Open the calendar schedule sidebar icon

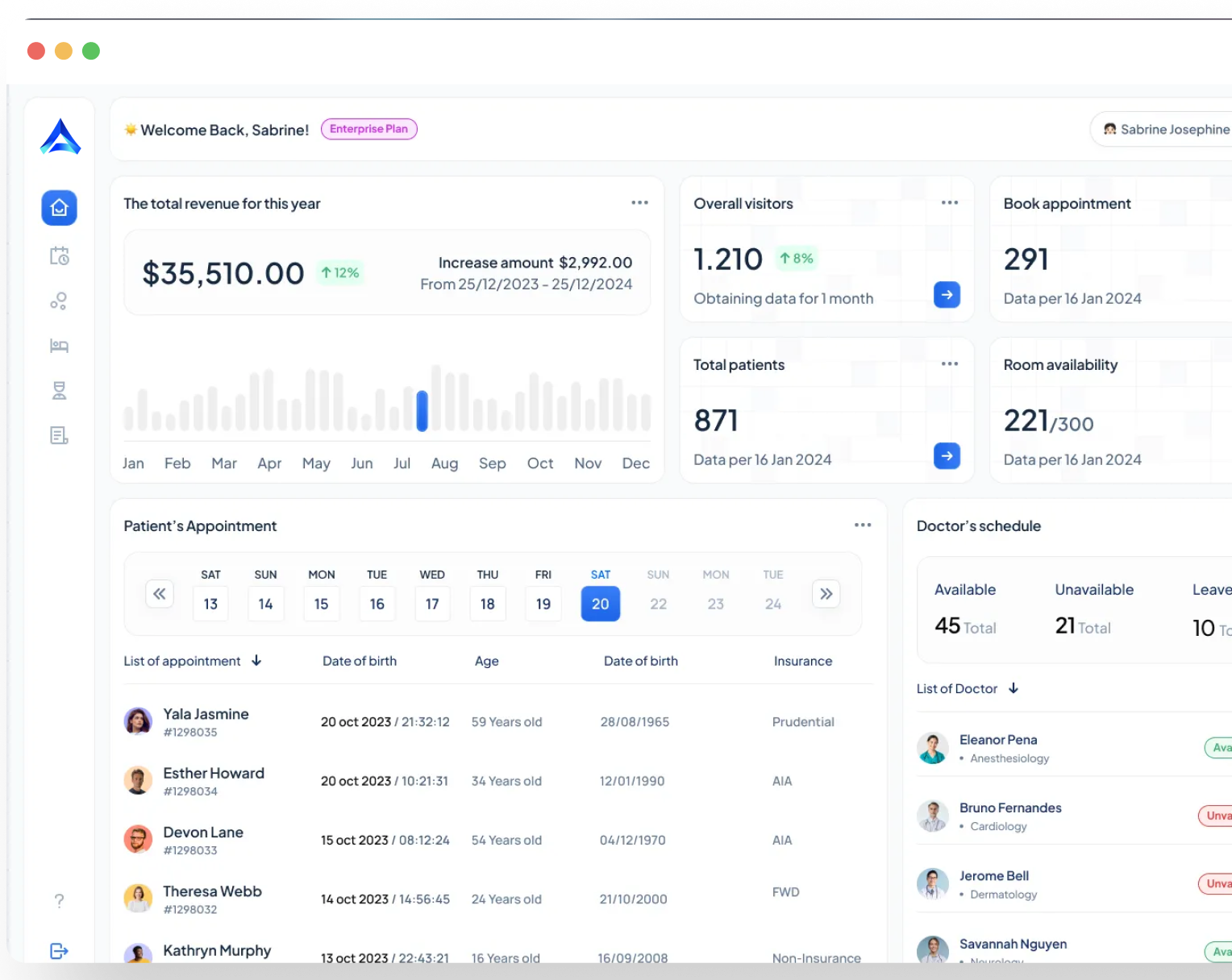59,256
